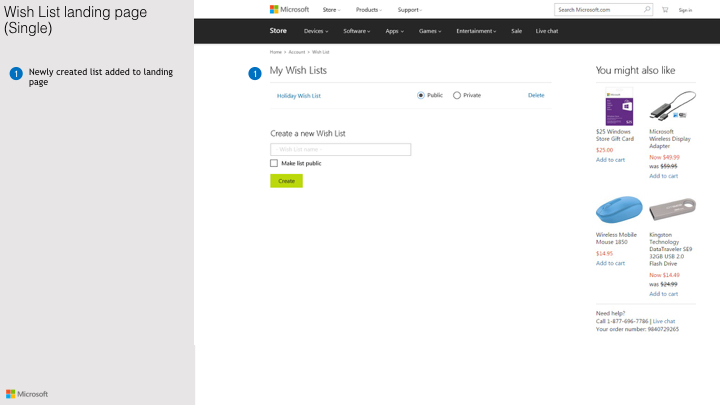Click the search magnifier icon

(x=647, y=9)
